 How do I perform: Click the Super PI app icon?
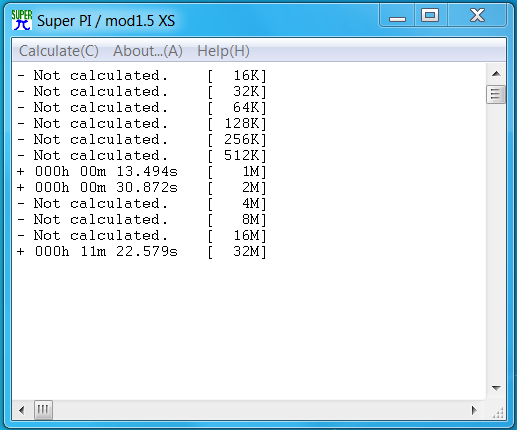[x=22, y=20]
